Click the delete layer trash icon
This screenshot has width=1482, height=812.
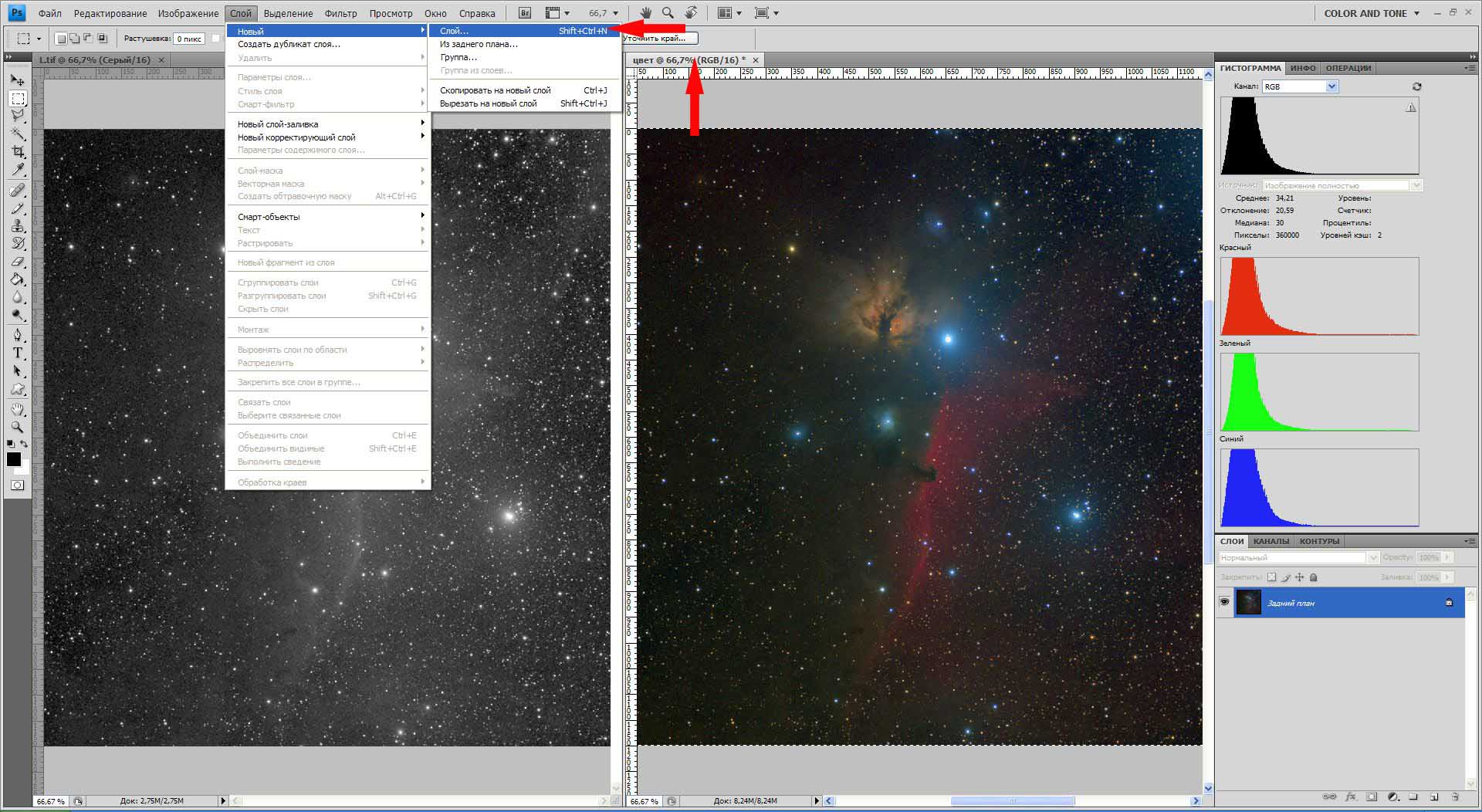(x=1454, y=797)
